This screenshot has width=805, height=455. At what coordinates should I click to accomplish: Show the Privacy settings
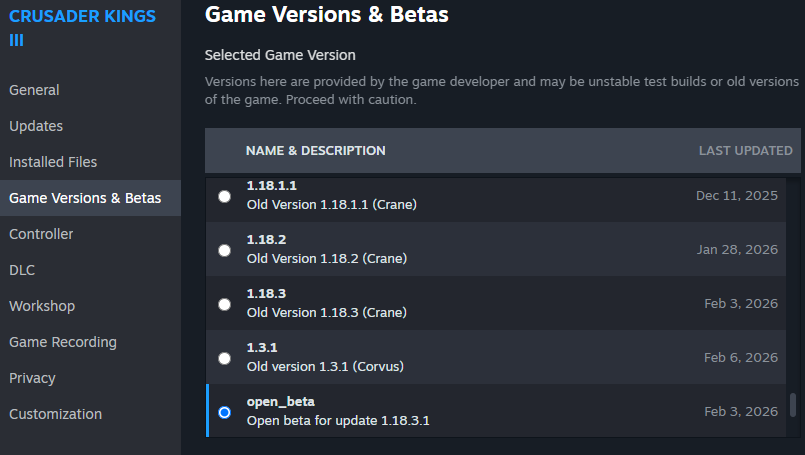tap(32, 378)
